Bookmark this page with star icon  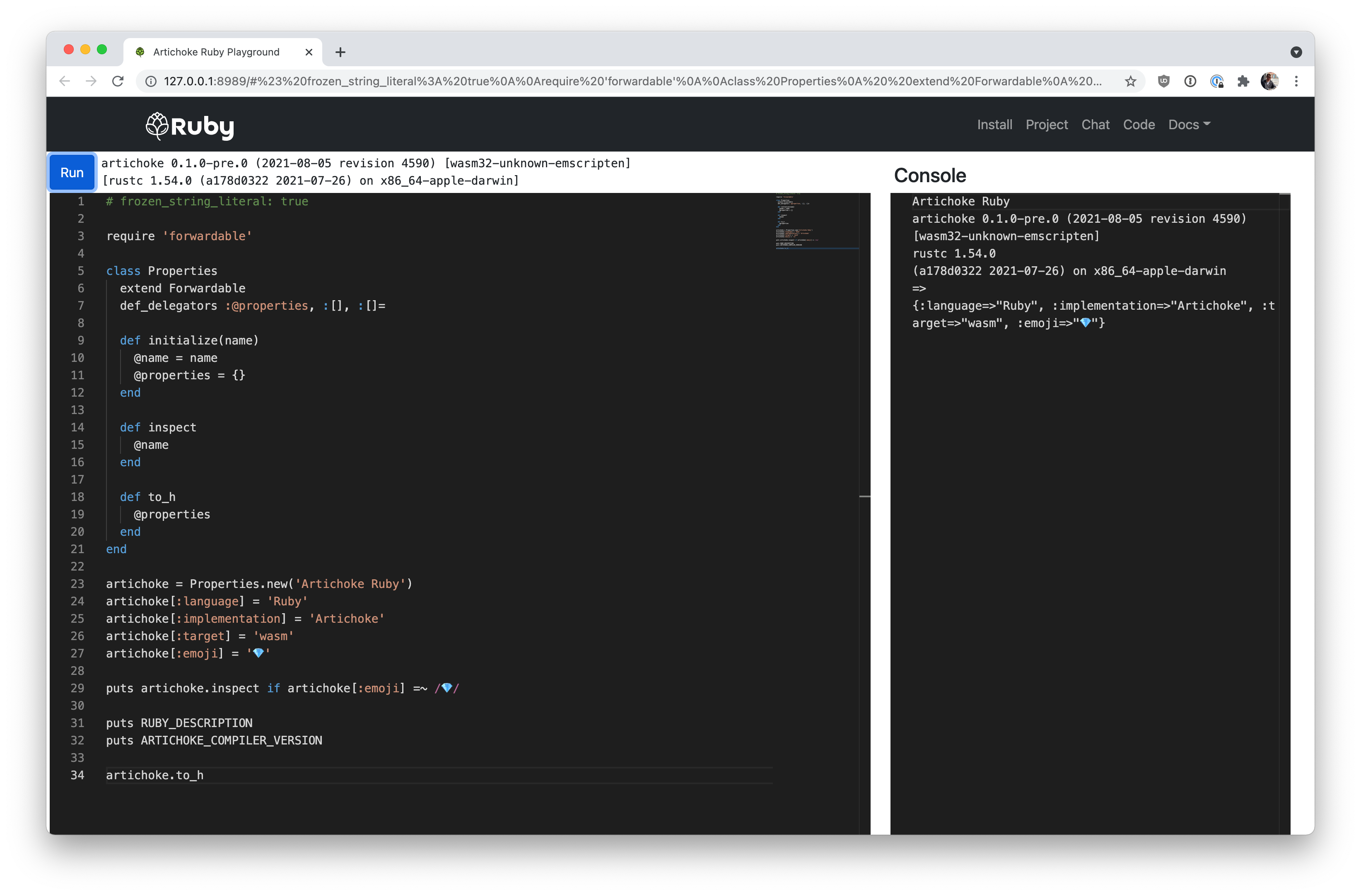pyautogui.click(x=1130, y=81)
